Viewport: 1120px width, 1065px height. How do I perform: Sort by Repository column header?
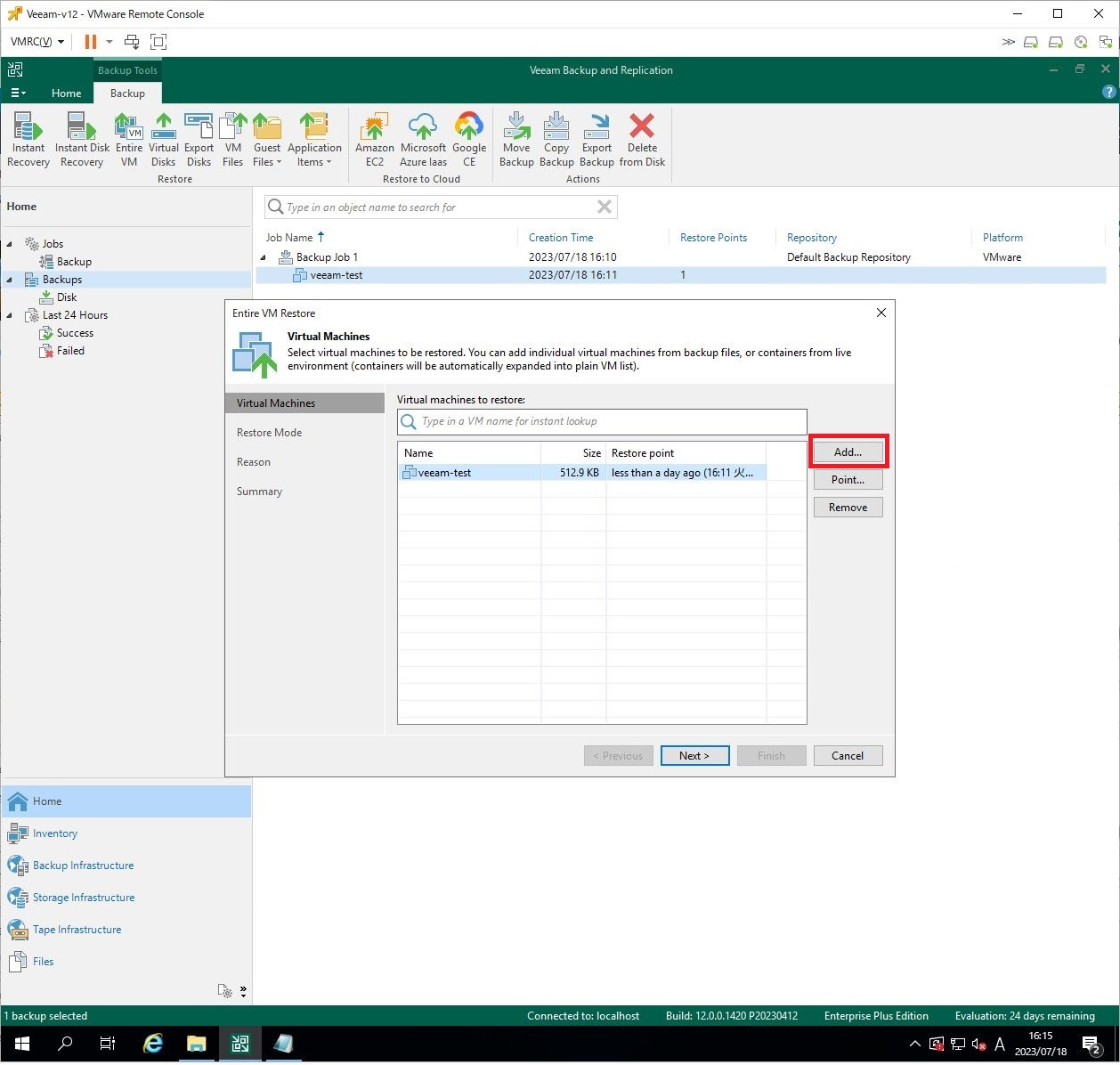click(812, 238)
